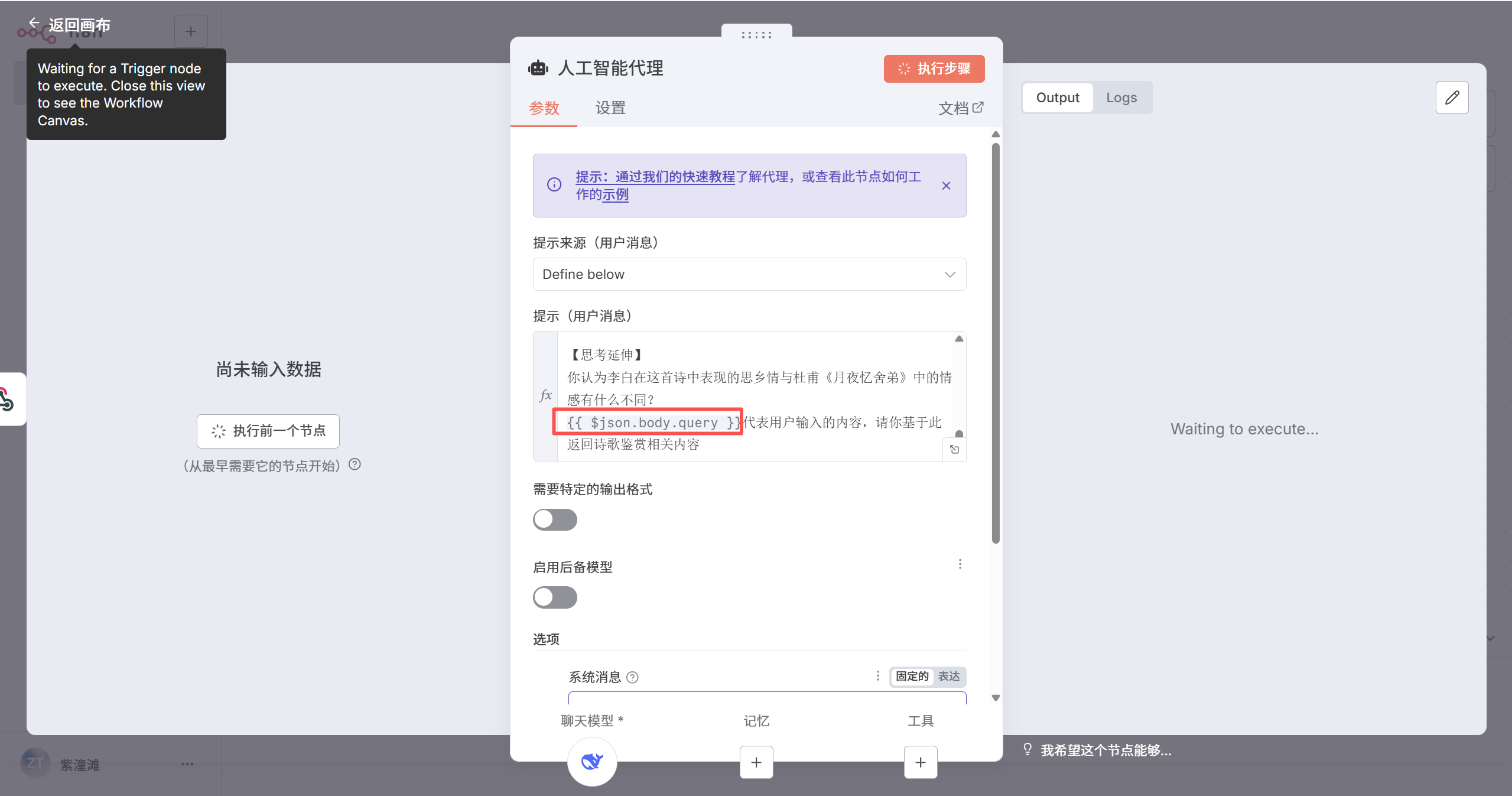Open expression editor expand icon in prompt
The width and height of the screenshot is (1512, 796).
click(954, 450)
